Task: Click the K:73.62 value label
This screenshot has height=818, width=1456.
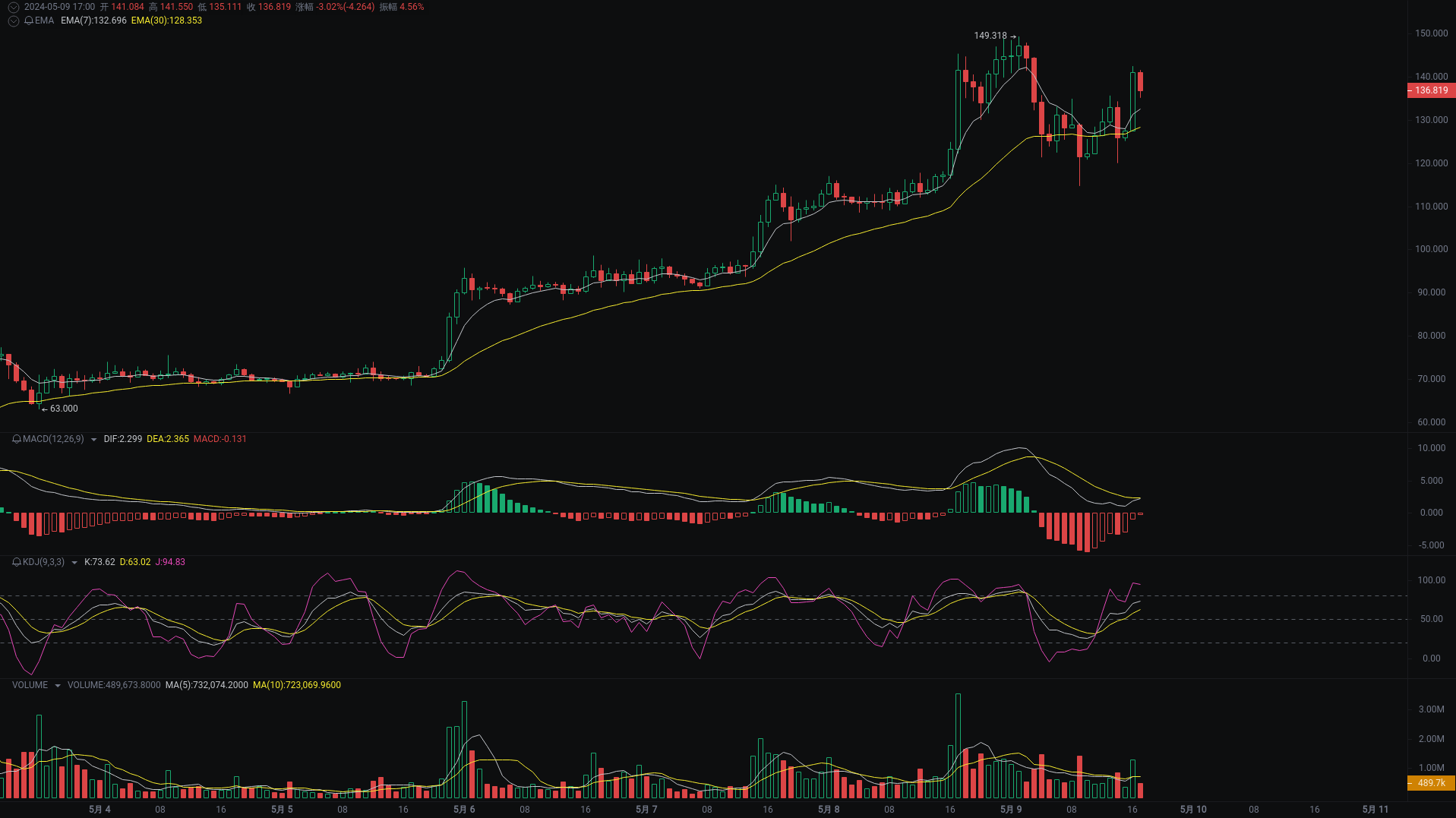Action: 99,562
